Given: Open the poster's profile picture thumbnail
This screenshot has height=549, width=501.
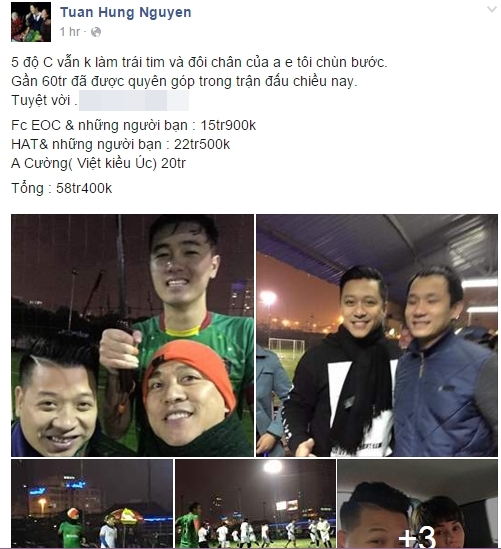Looking at the screenshot, I should coord(31,22).
